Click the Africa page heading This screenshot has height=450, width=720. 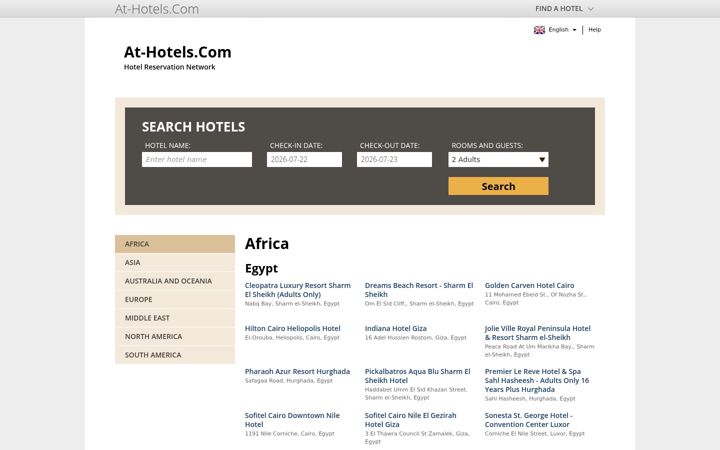click(x=267, y=243)
